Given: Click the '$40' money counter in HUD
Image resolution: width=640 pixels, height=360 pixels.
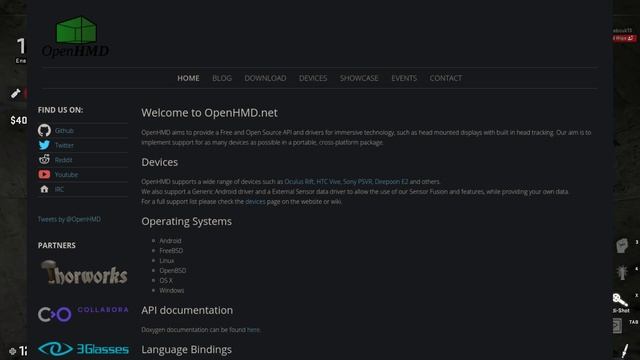Looking at the screenshot, I should pos(19,120).
